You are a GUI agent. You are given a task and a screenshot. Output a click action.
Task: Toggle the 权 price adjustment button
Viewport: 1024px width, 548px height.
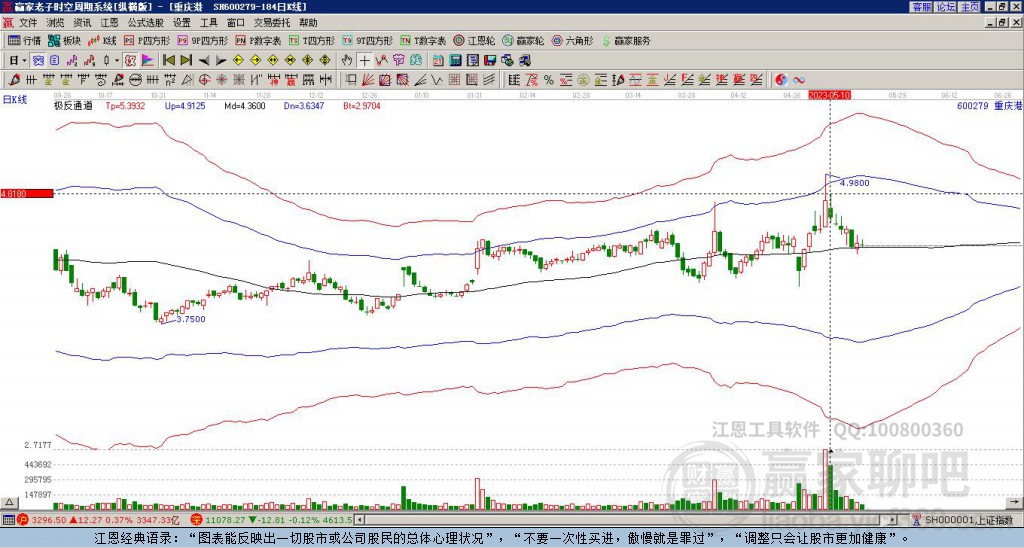130,61
